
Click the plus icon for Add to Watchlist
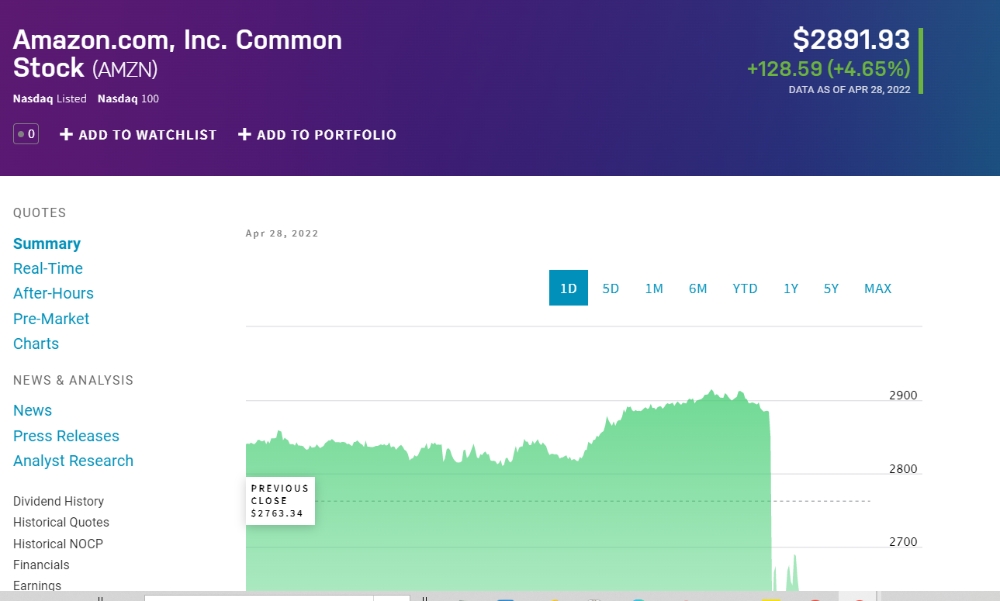click(66, 135)
